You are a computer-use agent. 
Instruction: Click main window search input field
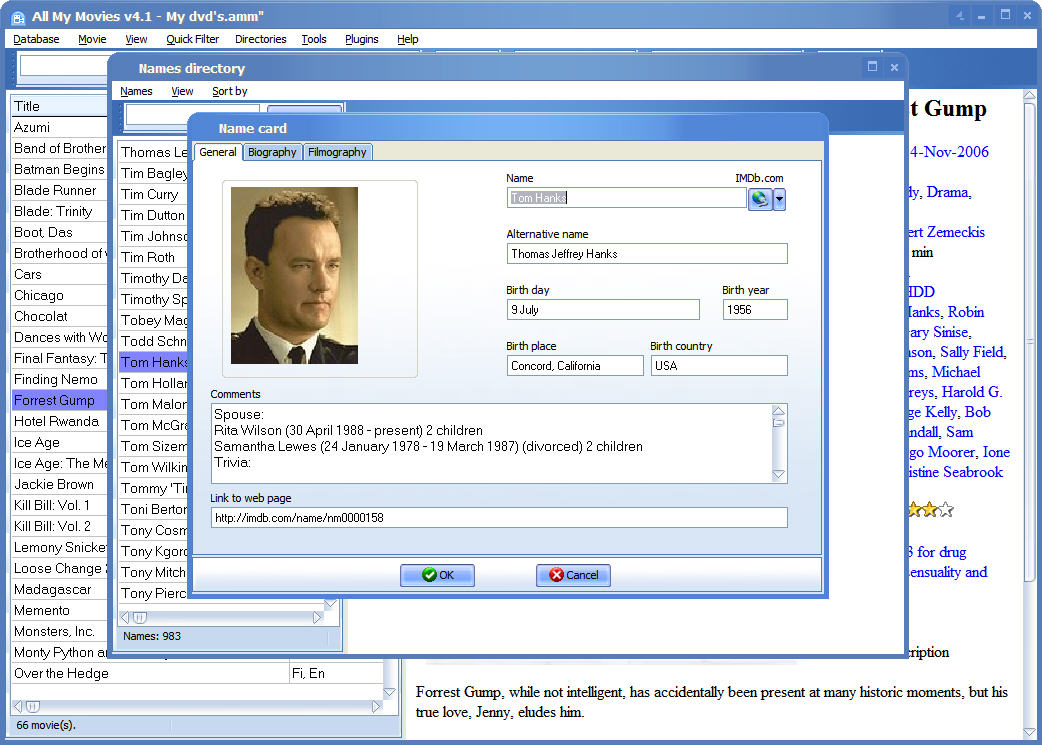pyautogui.click(x=64, y=66)
